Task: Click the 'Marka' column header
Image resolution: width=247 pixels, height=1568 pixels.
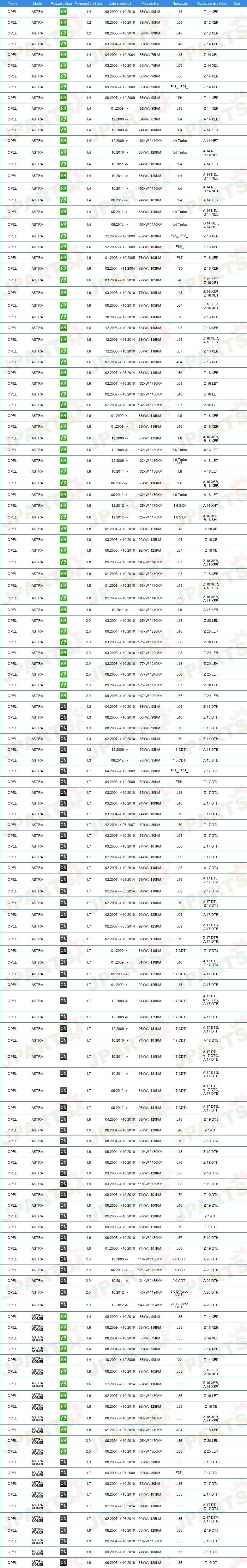Action: [12, 3]
